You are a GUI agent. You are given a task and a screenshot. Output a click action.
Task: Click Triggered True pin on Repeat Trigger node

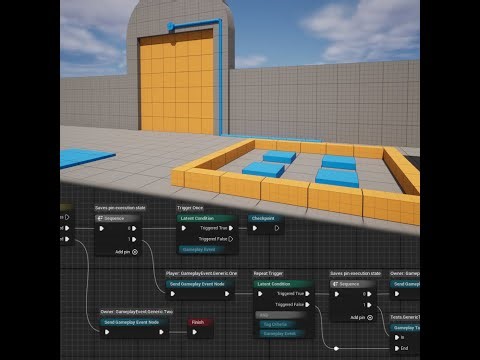tap(307, 294)
